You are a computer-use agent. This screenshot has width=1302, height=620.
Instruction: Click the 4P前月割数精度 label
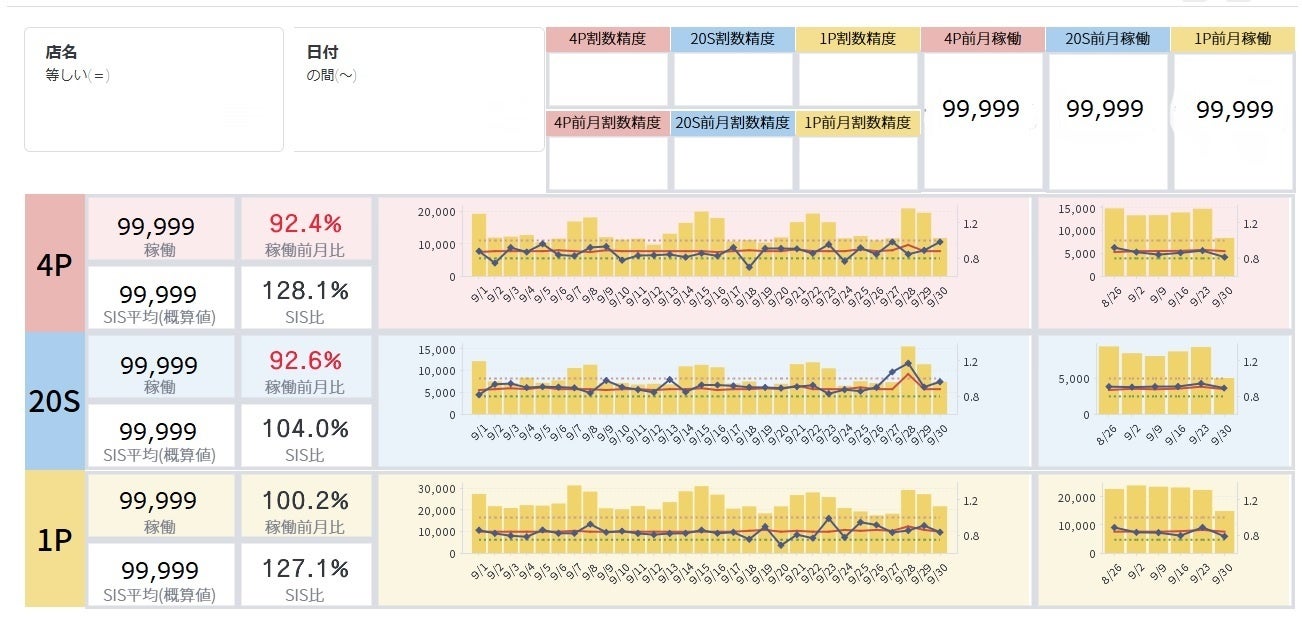[607, 123]
